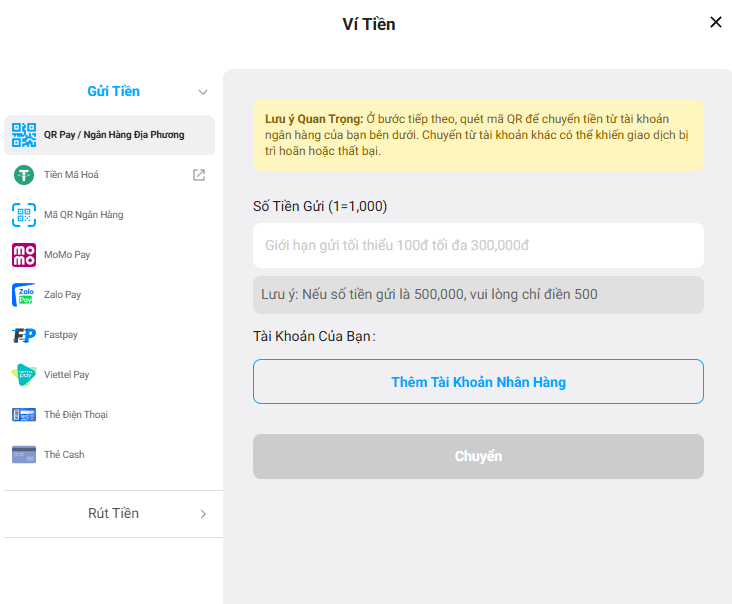Open external link icon beside Tiền Mã Hoá

click(x=199, y=175)
